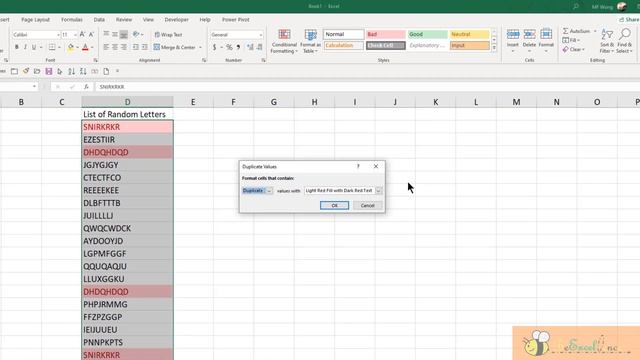Apply Percent Style icon
The height and width of the screenshot is (360, 640).
click(229, 47)
